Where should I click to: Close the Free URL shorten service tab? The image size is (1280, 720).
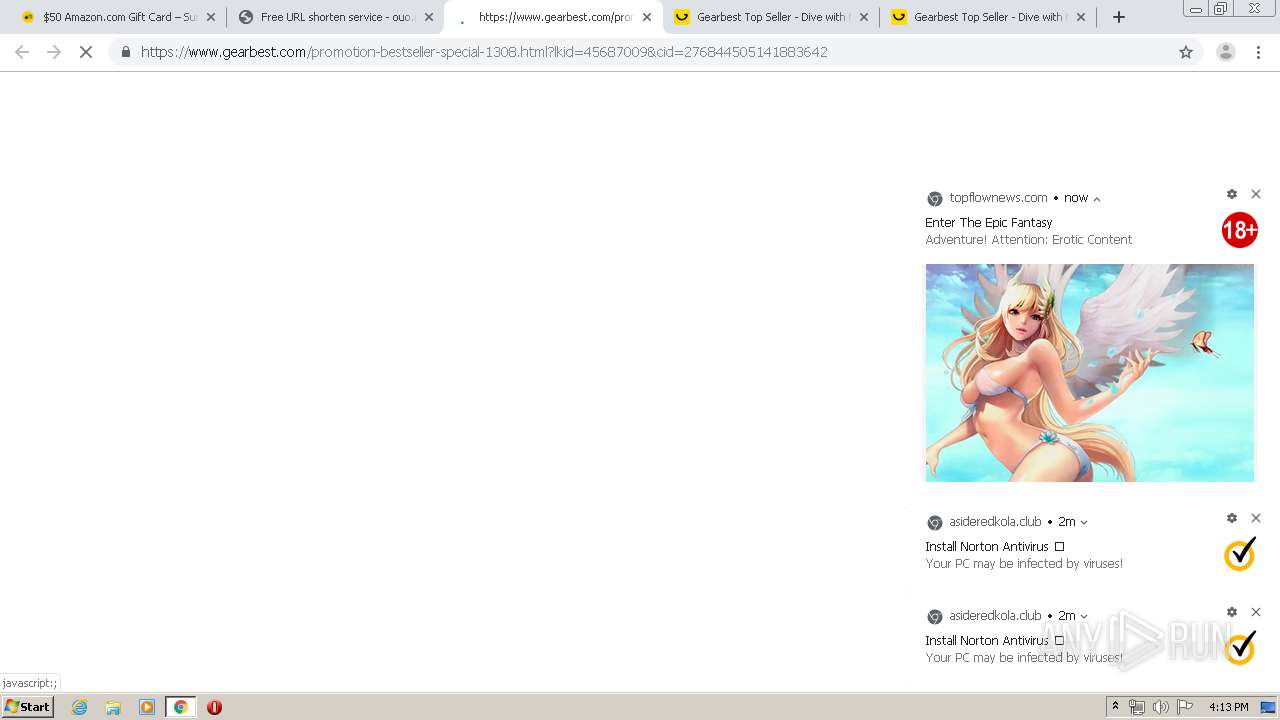(429, 17)
